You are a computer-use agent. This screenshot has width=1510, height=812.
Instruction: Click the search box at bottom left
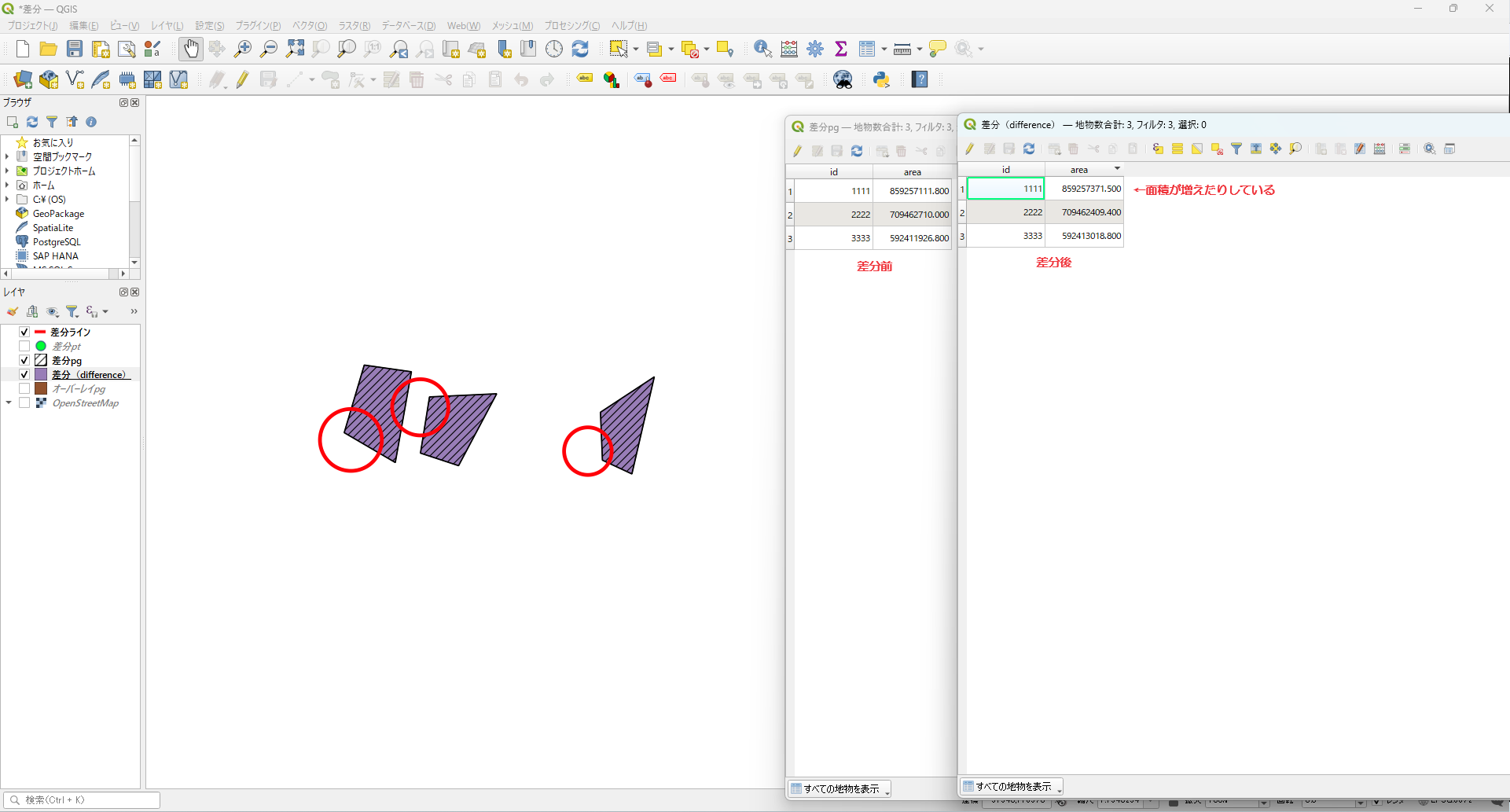coord(82,800)
